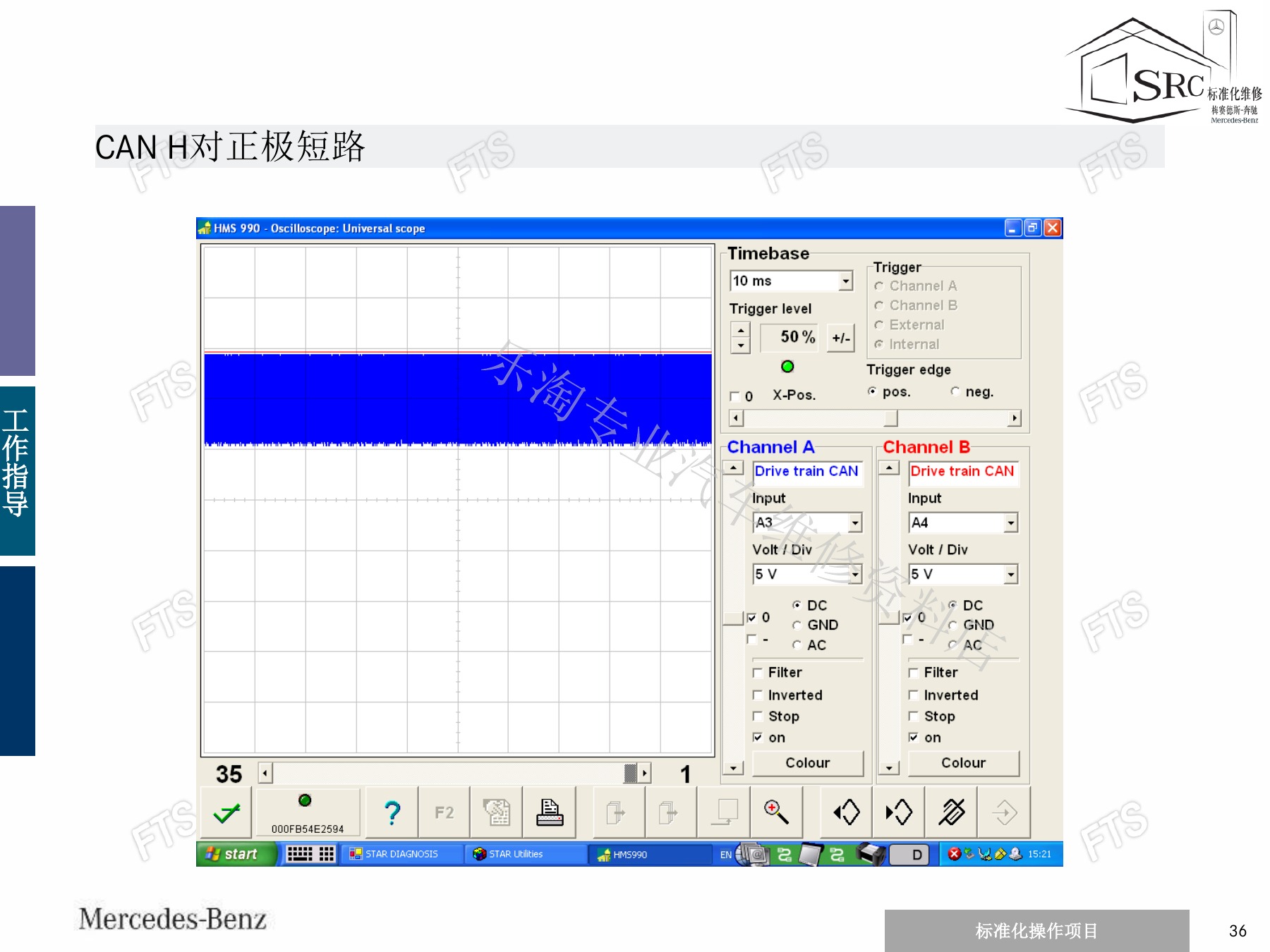Increase trigger level with up arrow
This screenshot has height=952, width=1270.
740,330
